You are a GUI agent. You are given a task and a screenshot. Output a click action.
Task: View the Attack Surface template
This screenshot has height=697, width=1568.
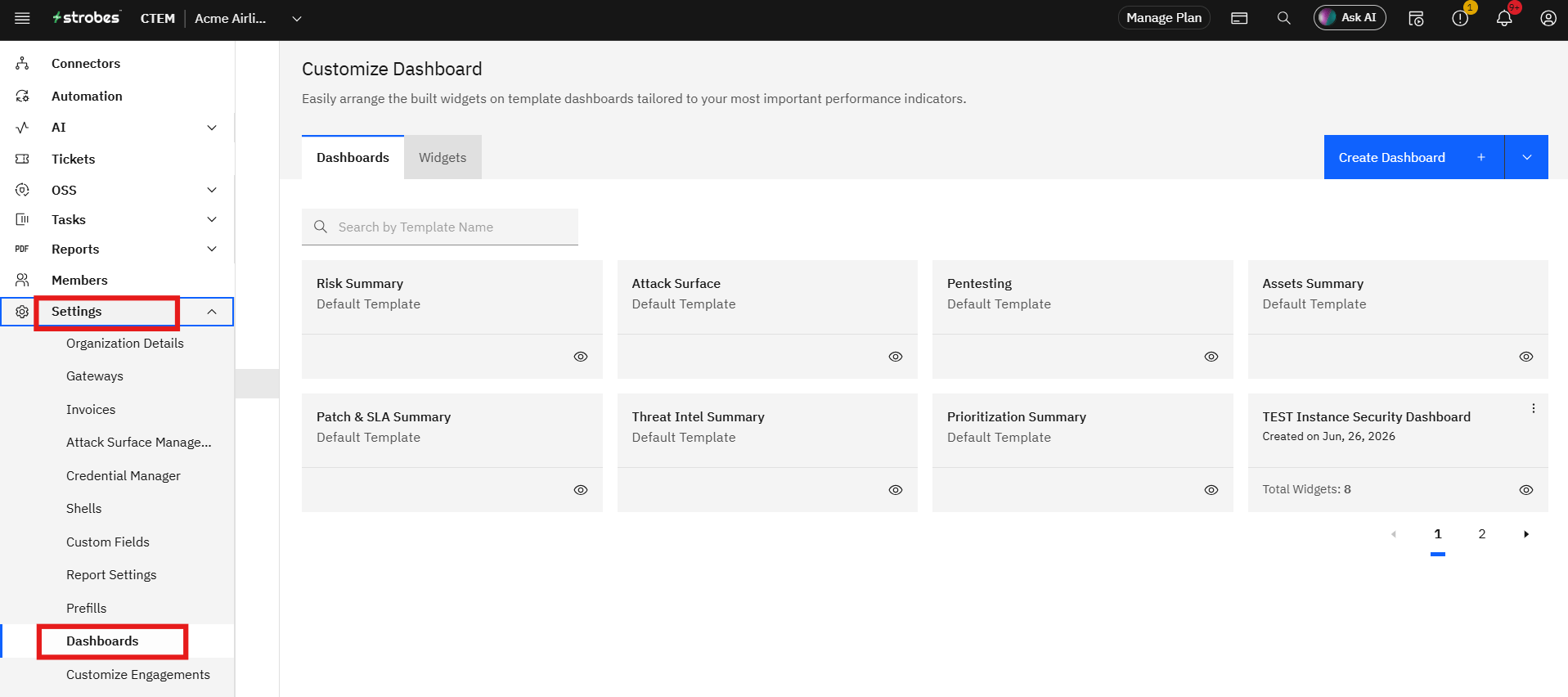pos(896,357)
